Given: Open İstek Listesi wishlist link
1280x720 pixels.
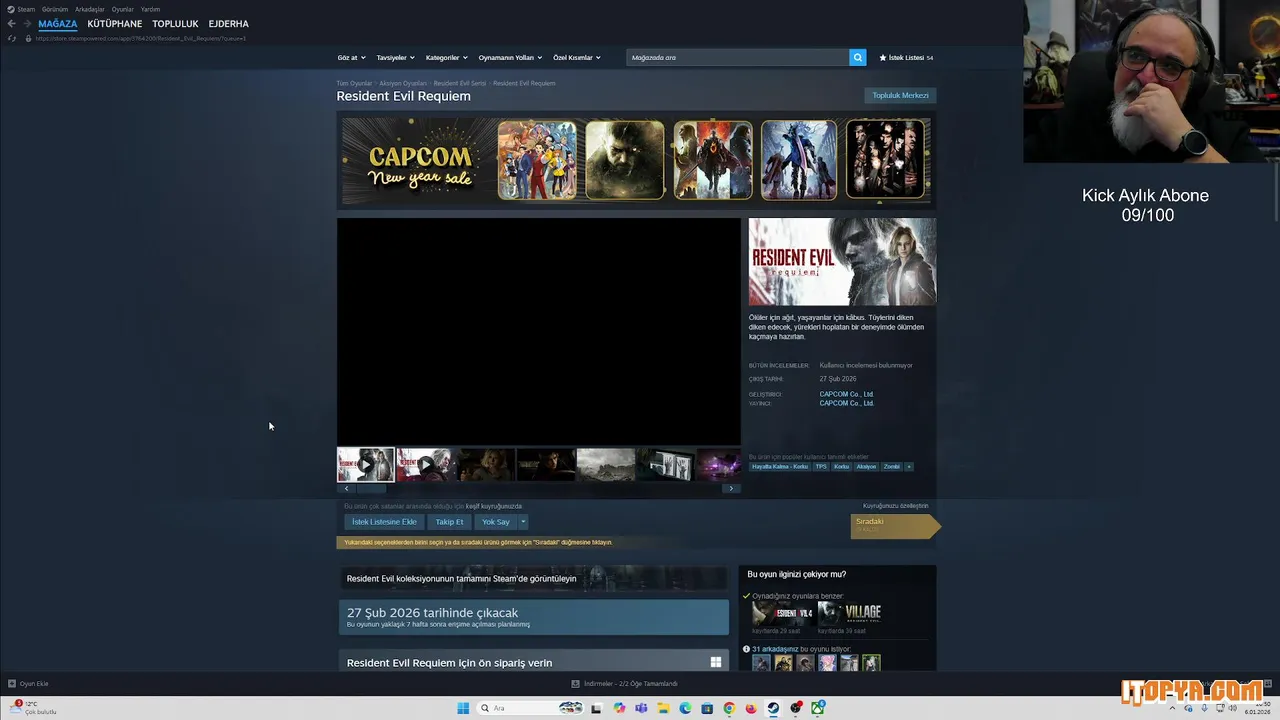Looking at the screenshot, I should (906, 57).
